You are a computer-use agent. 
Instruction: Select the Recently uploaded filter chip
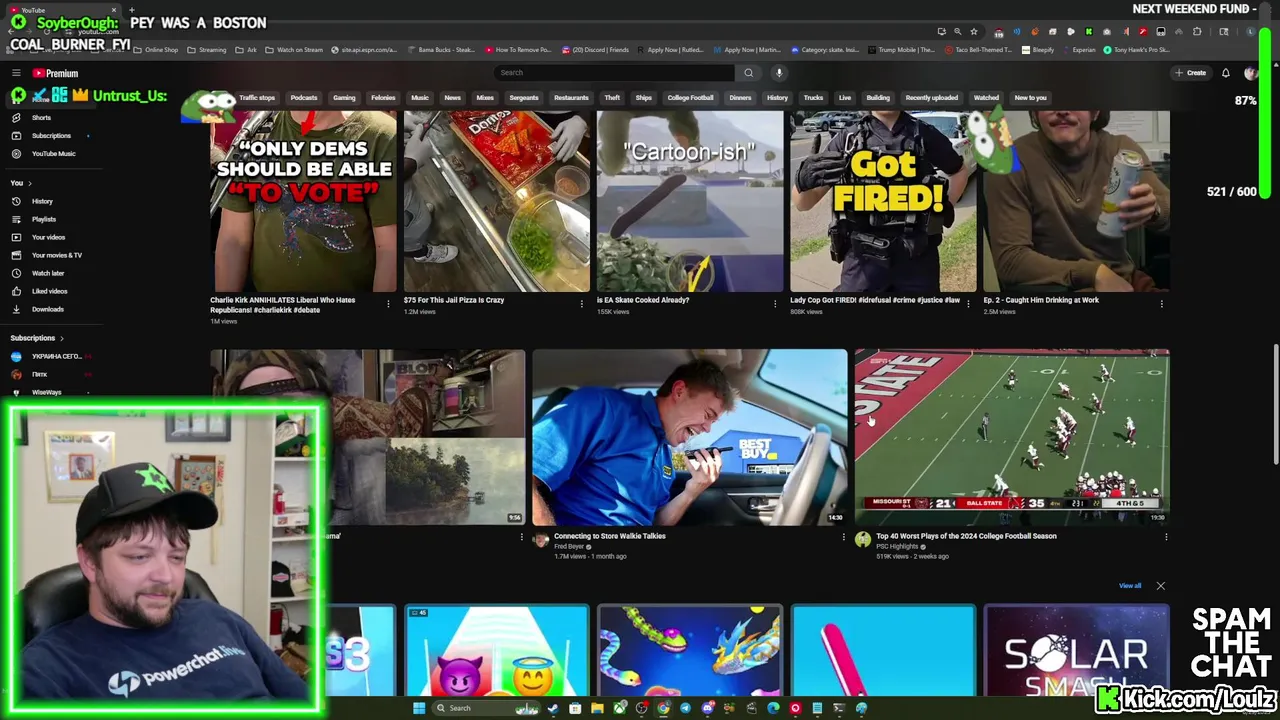[931, 98]
